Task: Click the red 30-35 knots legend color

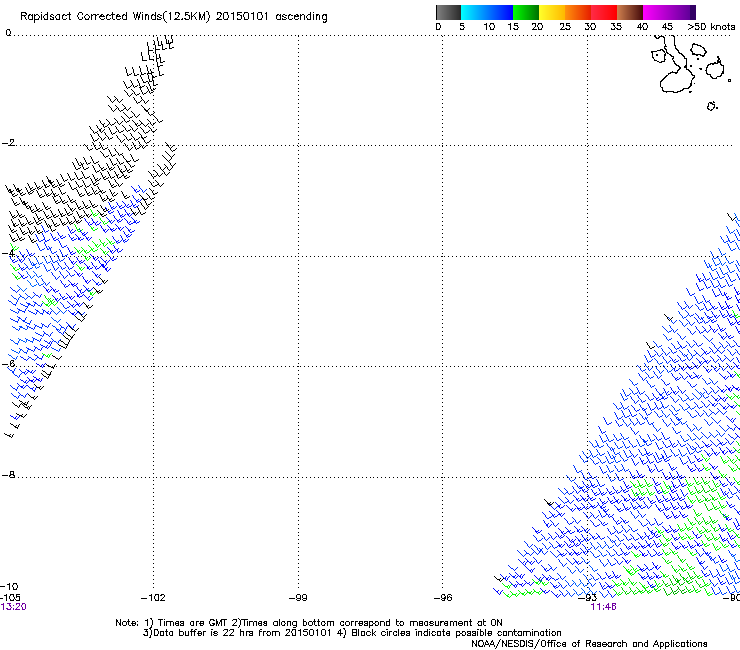Action: 604,12
